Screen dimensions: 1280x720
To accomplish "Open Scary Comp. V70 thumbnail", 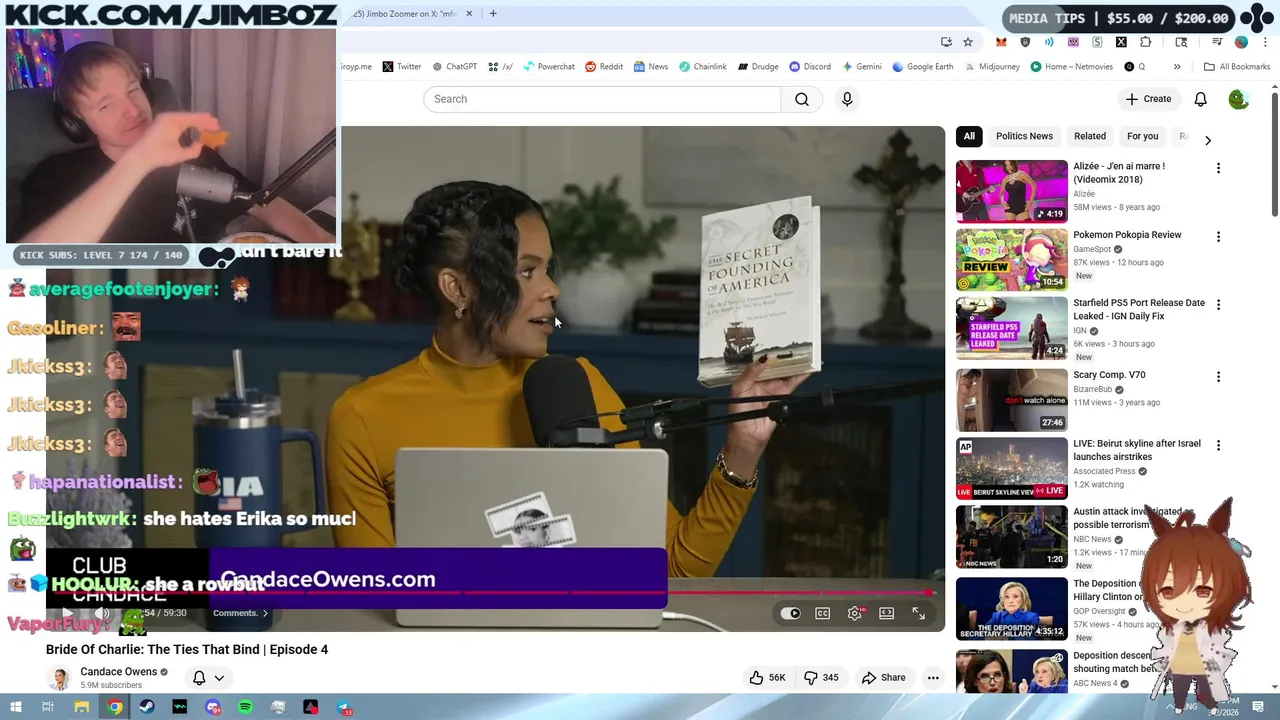I will click(1011, 400).
